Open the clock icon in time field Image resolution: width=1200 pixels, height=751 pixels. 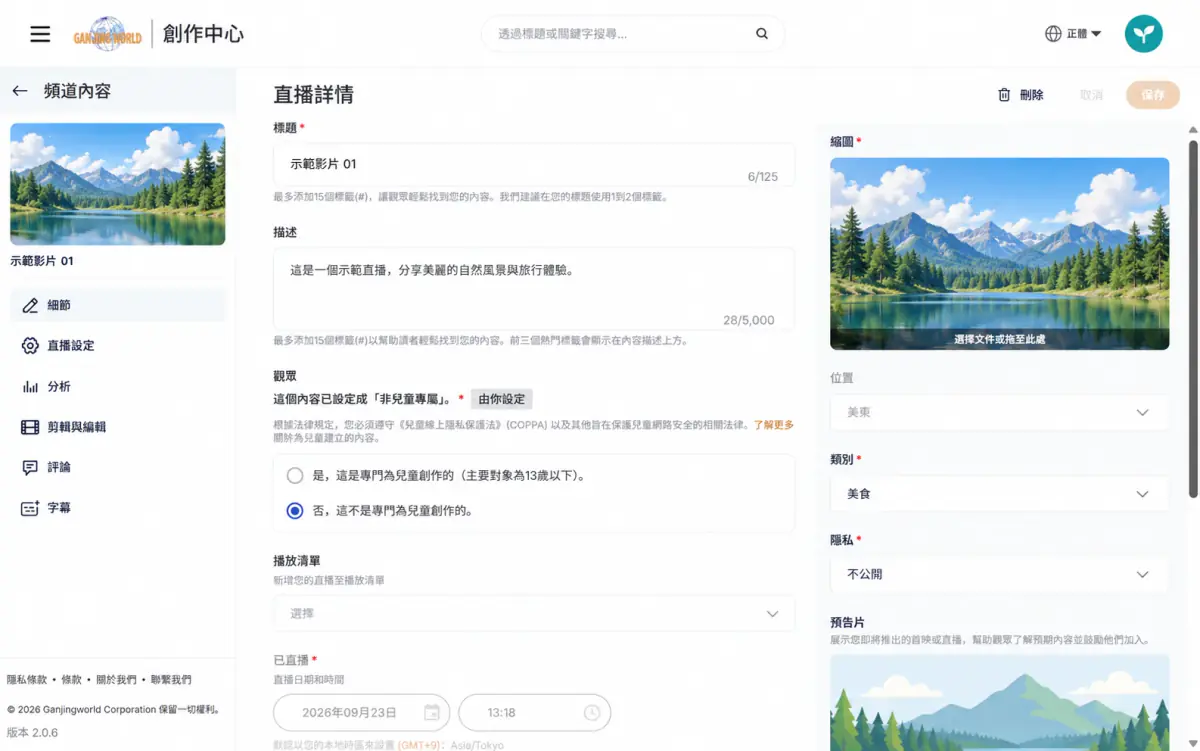[592, 713]
